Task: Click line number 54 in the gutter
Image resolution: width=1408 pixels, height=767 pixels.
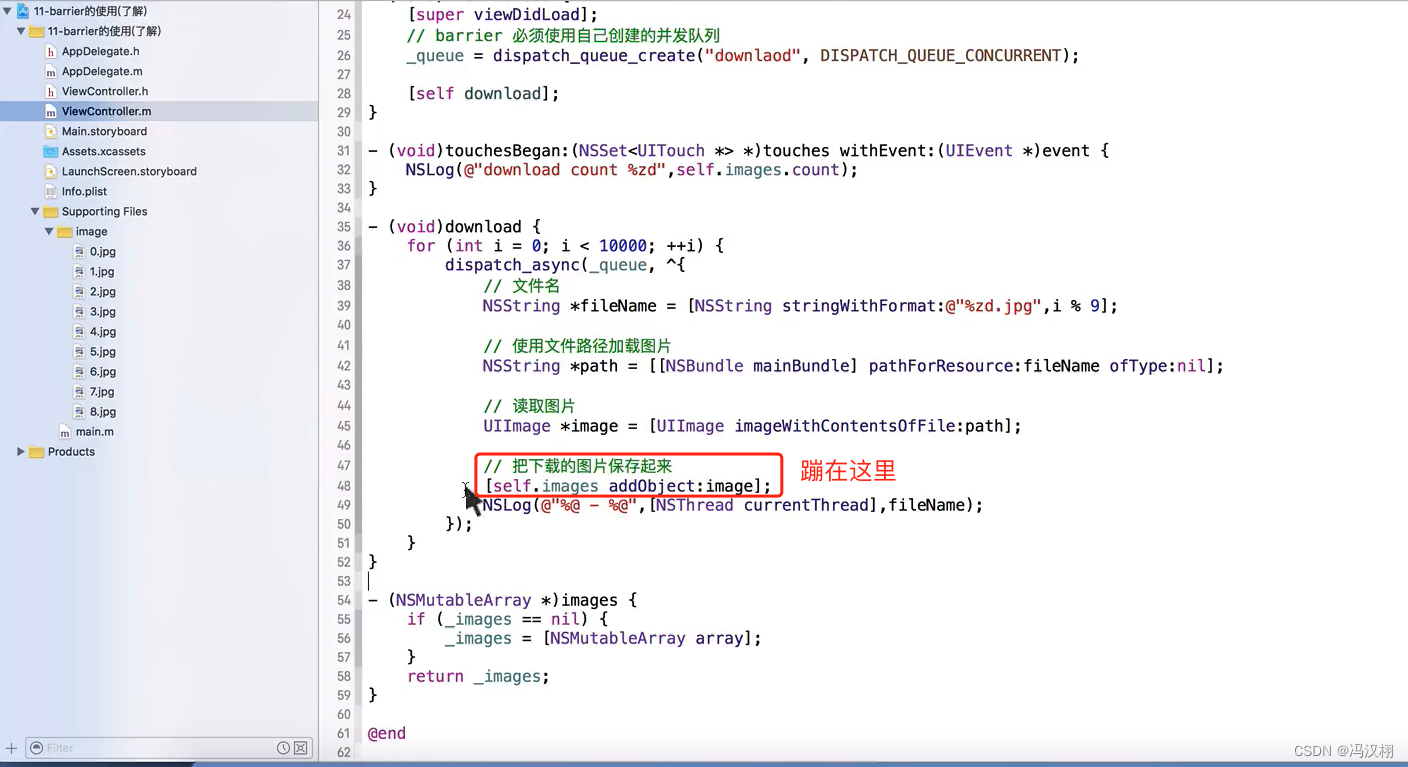Action: 343,600
